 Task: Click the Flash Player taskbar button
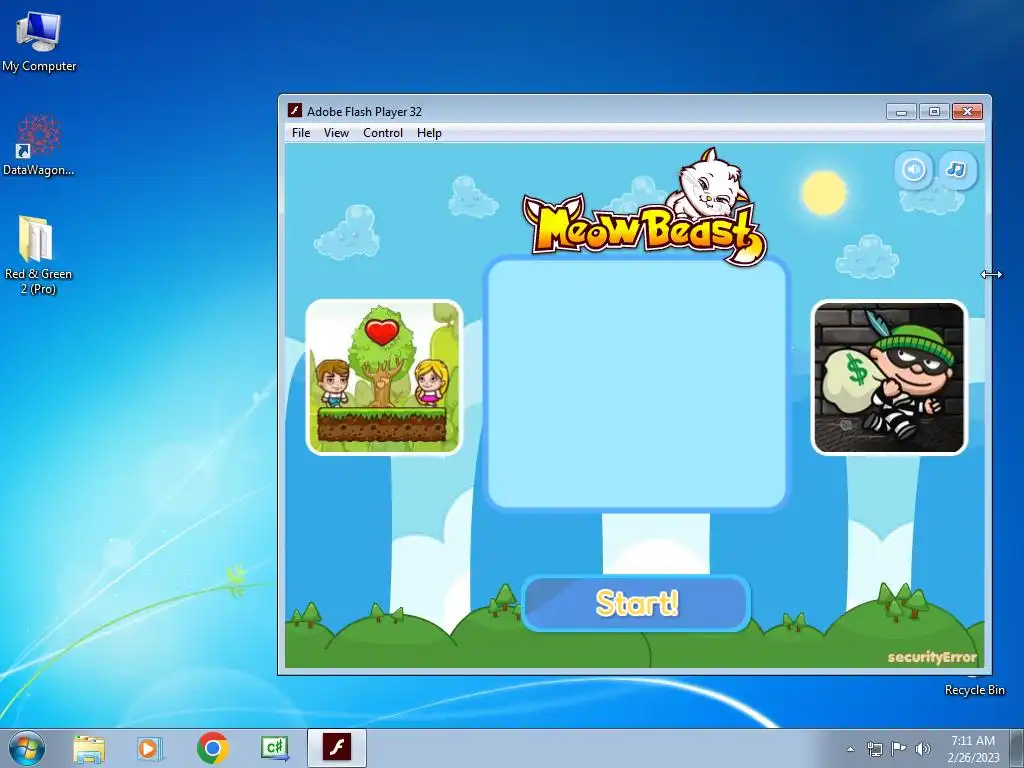pyautogui.click(x=337, y=748)
